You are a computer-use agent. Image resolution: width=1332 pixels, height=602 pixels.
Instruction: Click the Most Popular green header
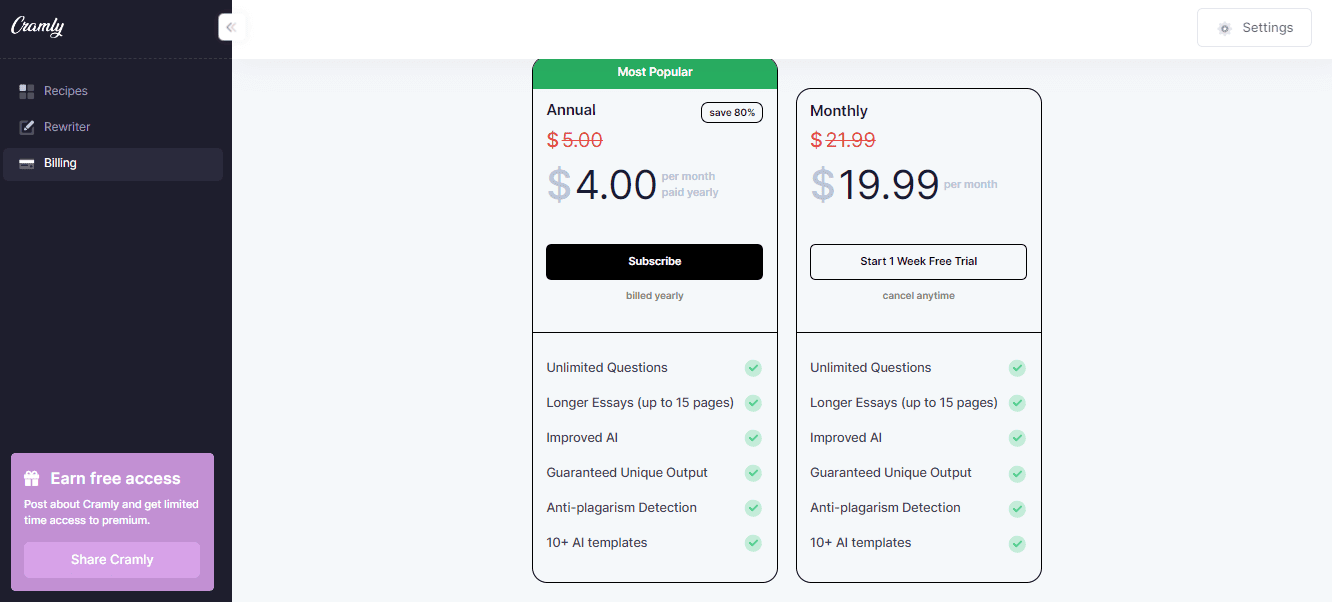coord(655,72)
